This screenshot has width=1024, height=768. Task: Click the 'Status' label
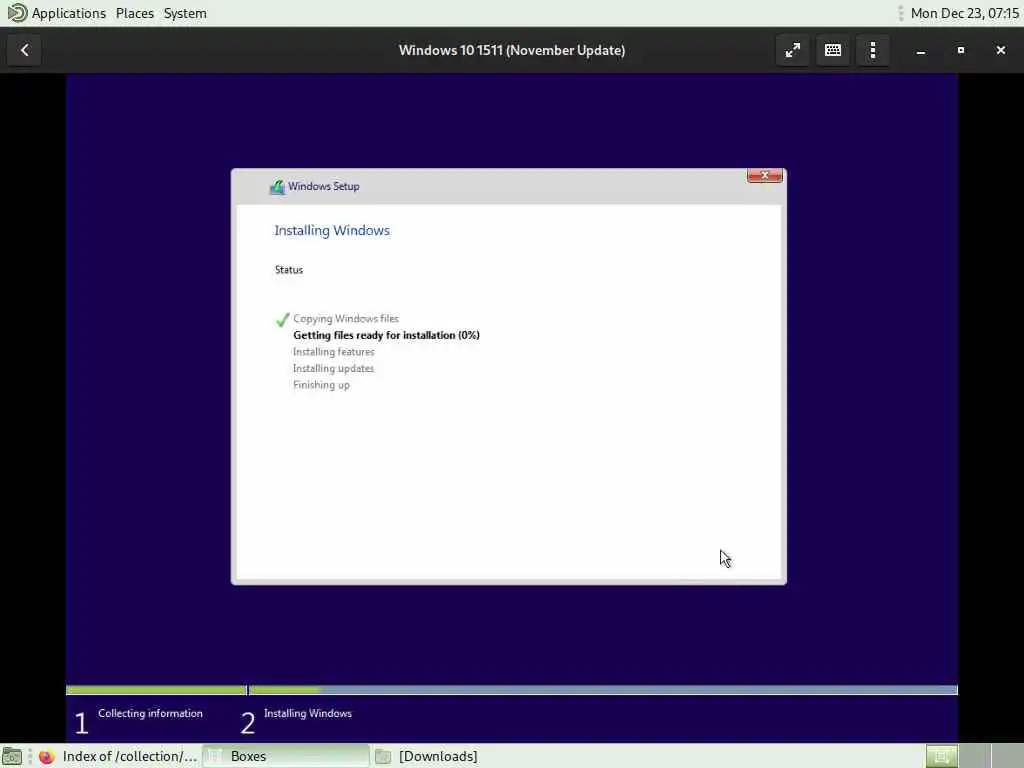tap(289, 270)
